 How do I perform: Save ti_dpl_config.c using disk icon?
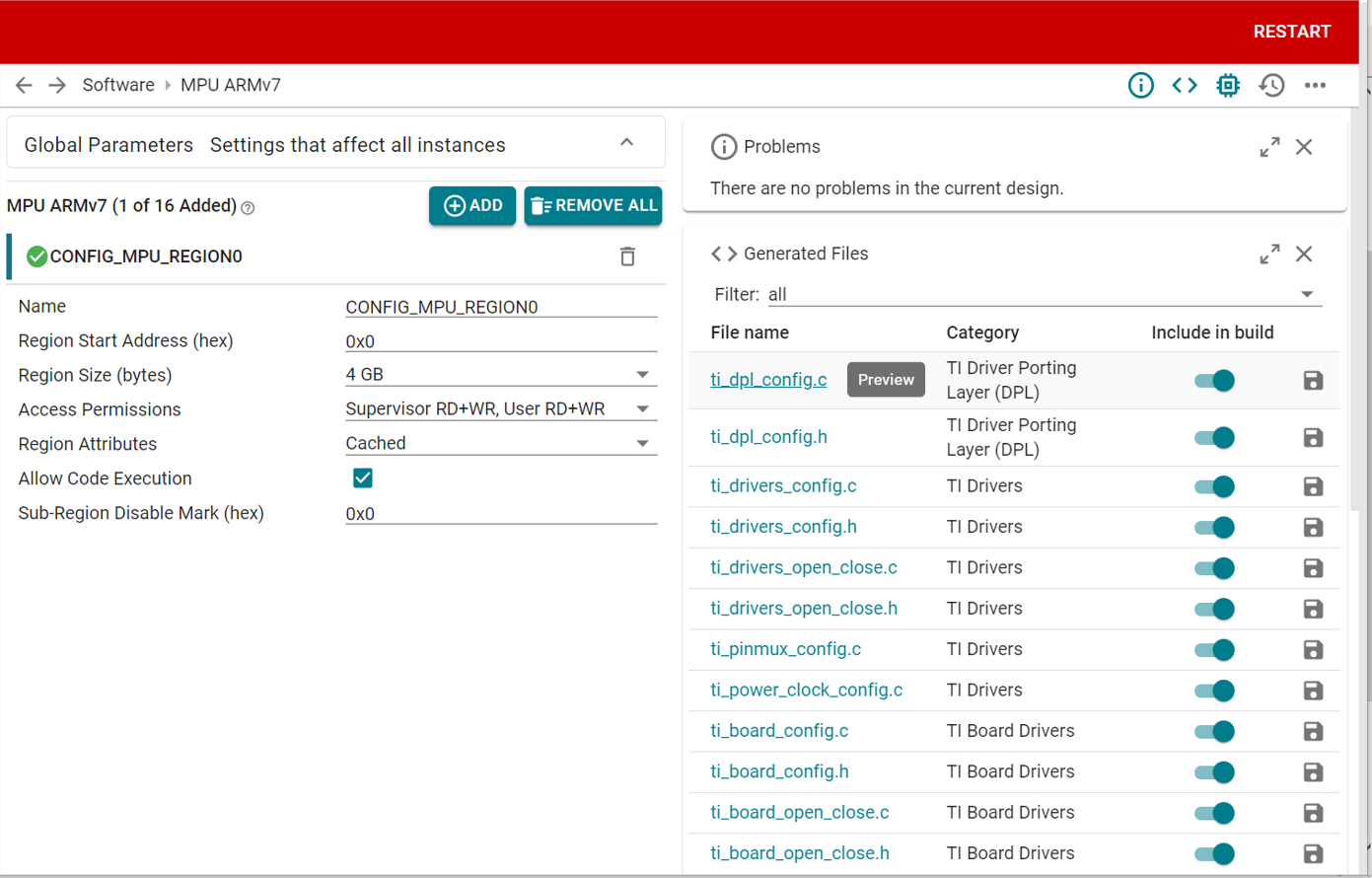(x=1312, y=381)
